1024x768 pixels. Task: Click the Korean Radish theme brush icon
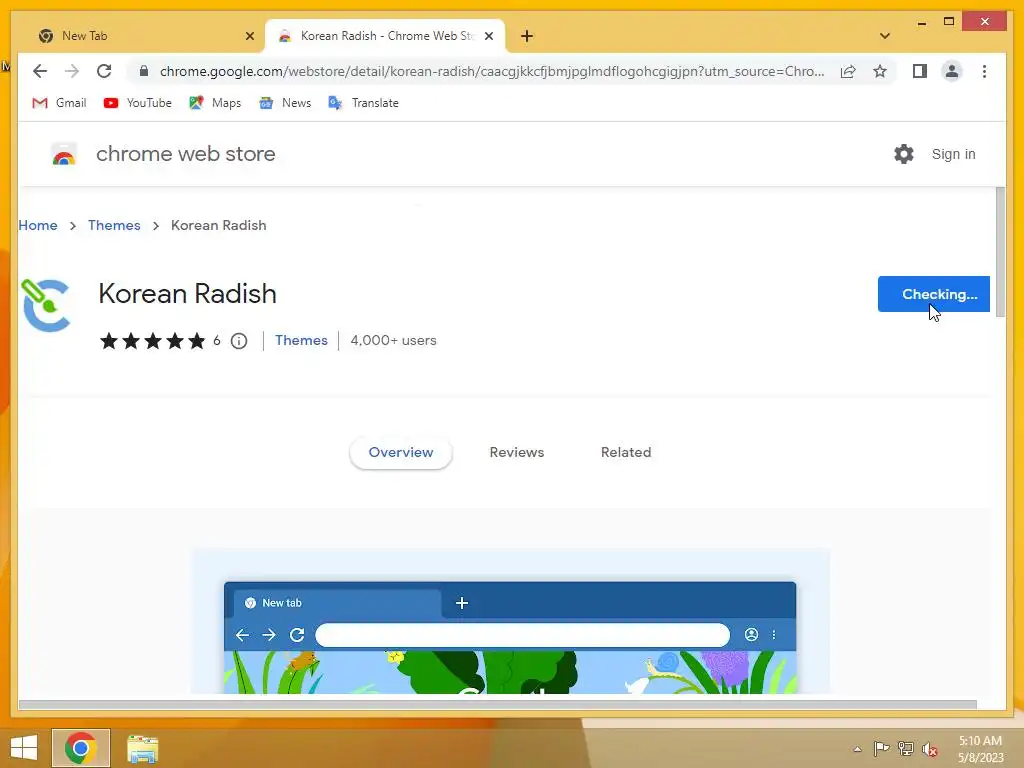[46, 305]
